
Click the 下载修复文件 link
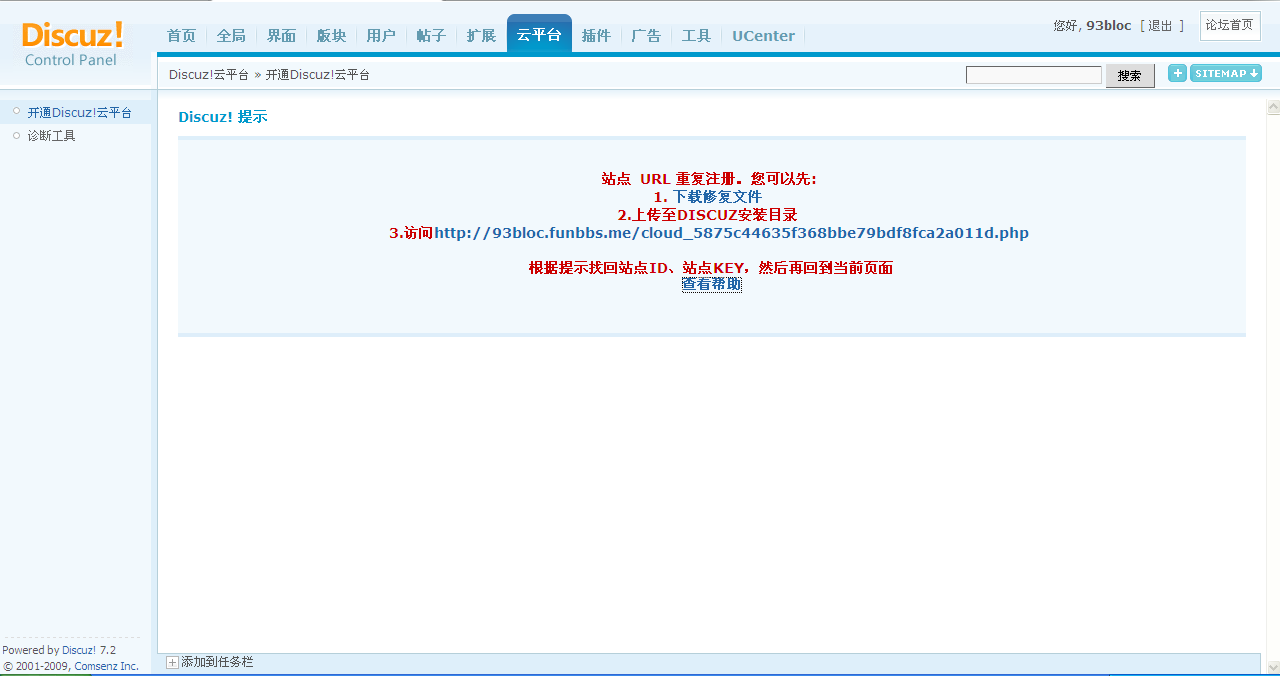(717, 197)
